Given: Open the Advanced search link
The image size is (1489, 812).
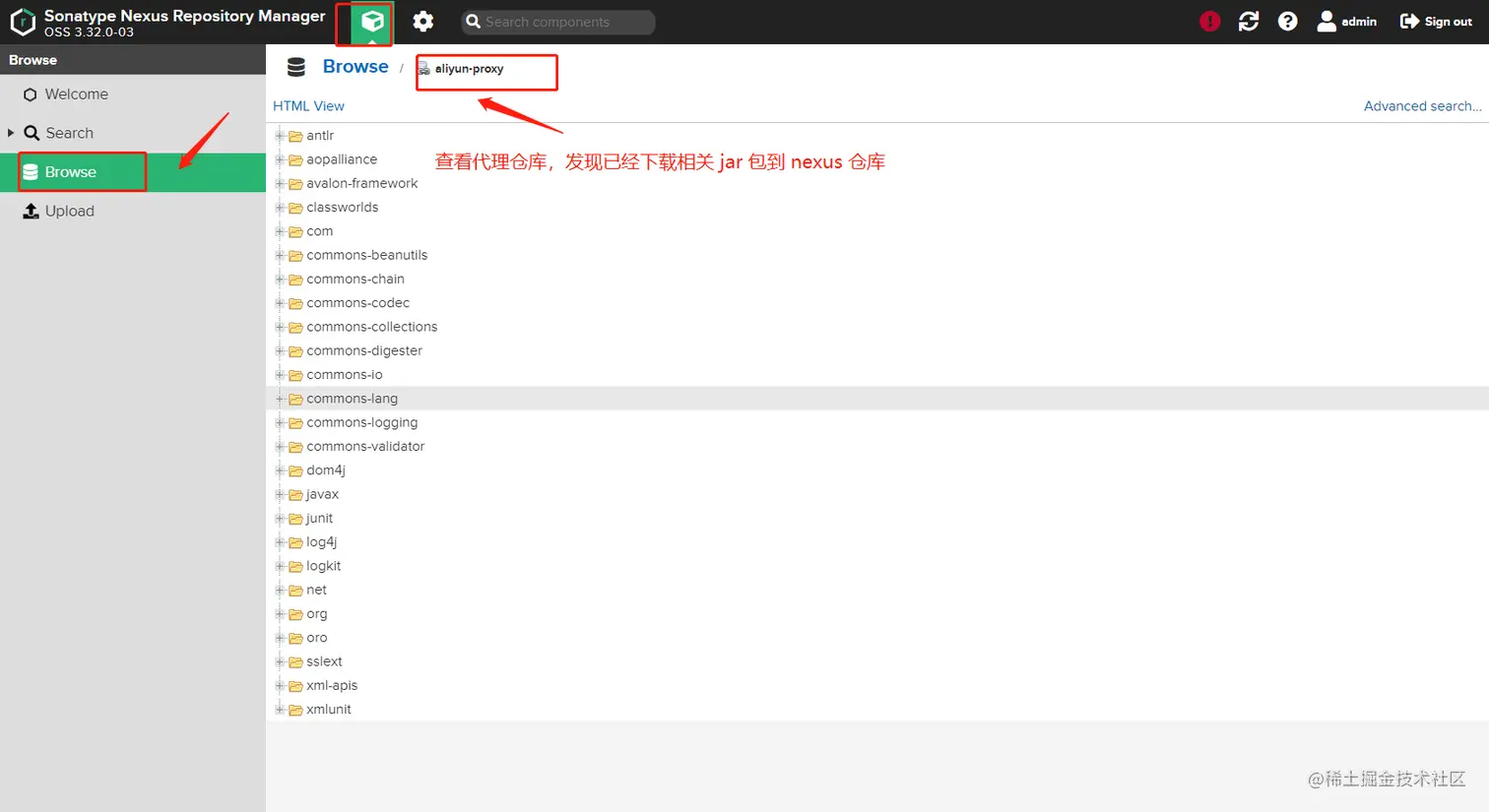Looking at the screenshot, I should click(1422, 105).
